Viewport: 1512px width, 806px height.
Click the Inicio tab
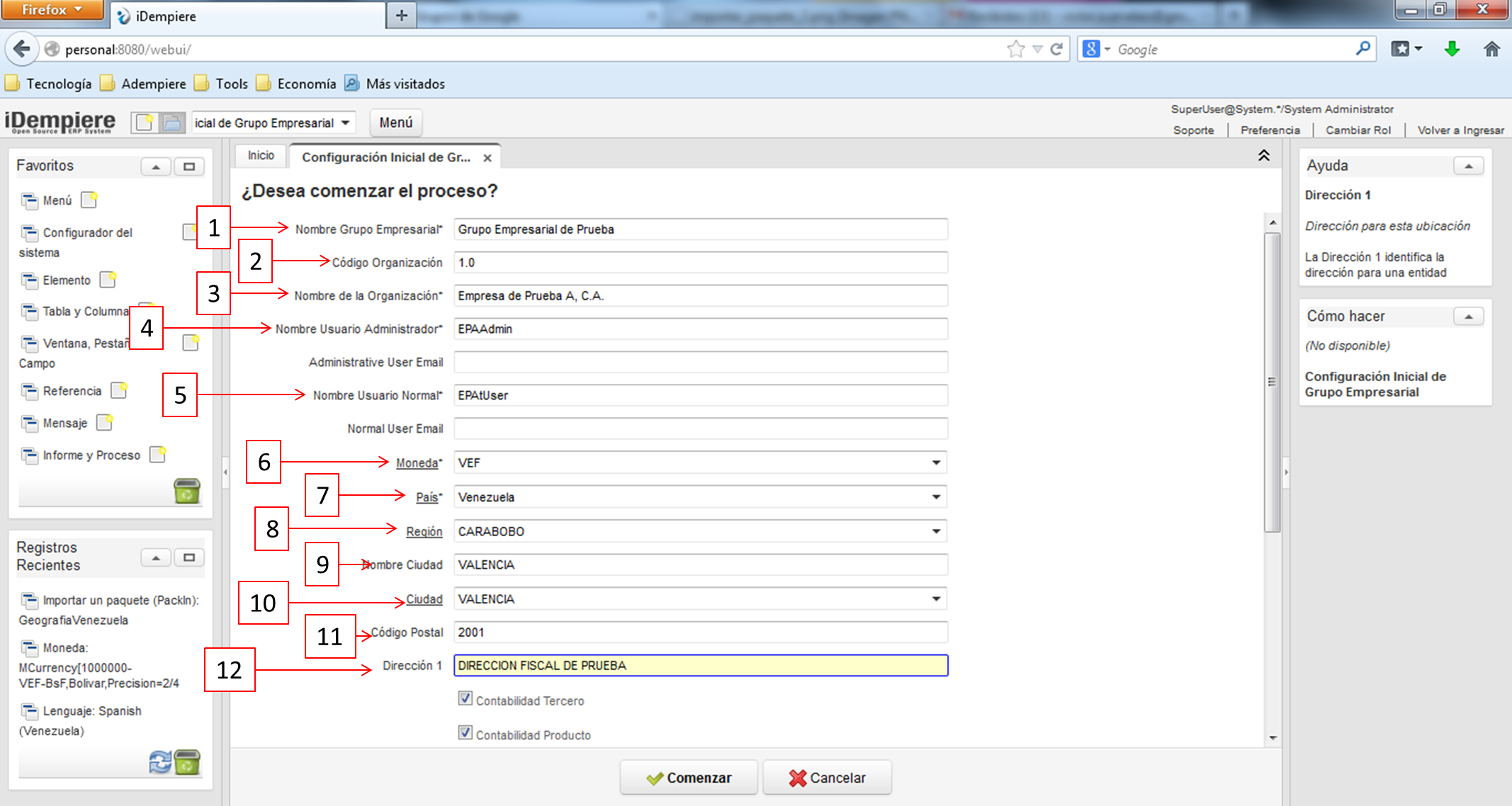[x=259, y=157]
